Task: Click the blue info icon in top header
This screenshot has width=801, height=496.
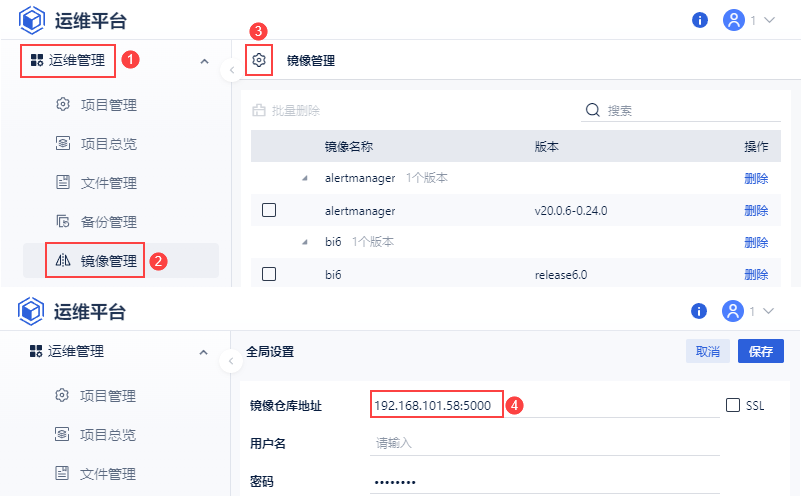Action: [x=700, y=20]
